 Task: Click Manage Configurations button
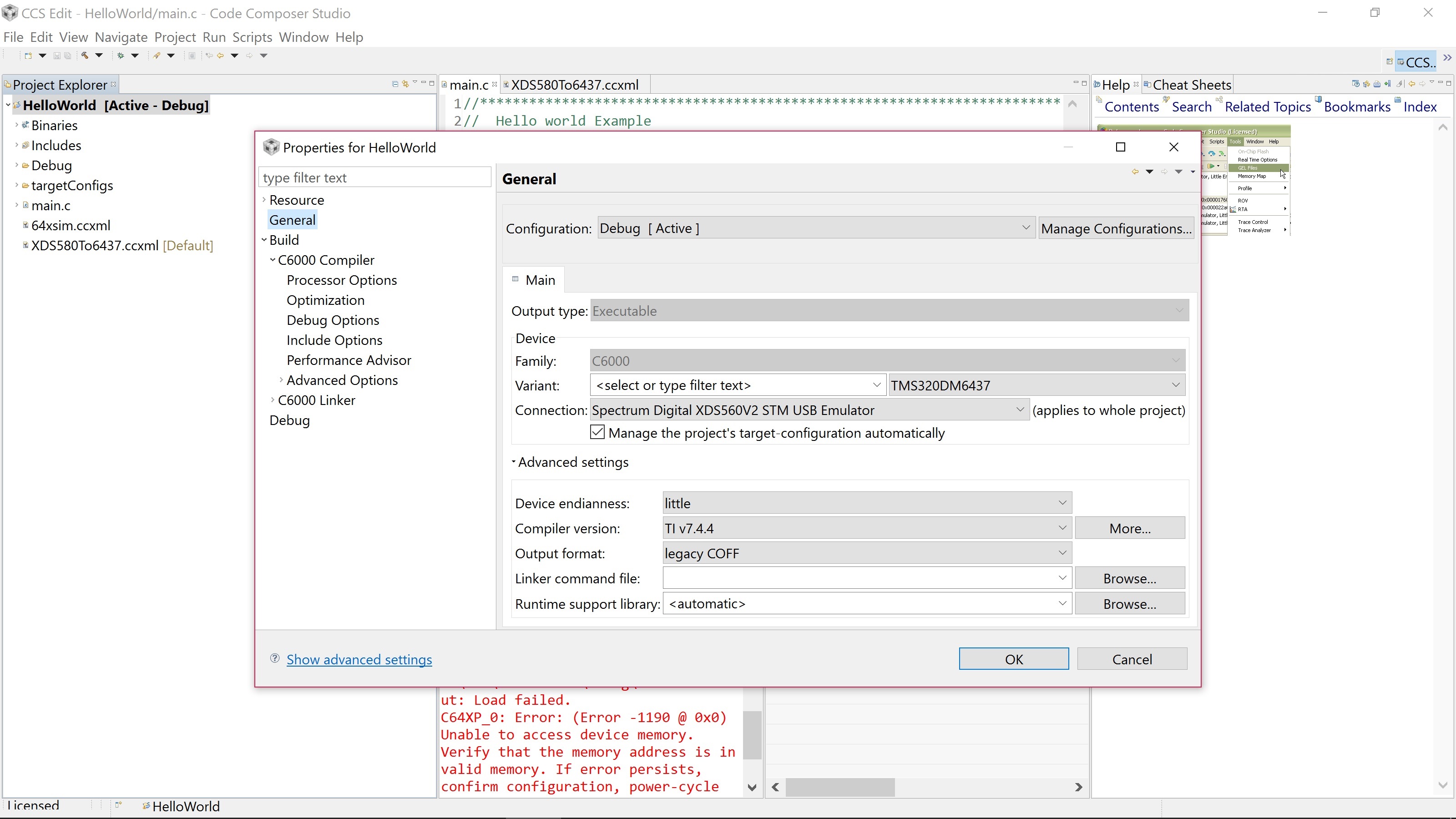click(x=1116, y=228)
